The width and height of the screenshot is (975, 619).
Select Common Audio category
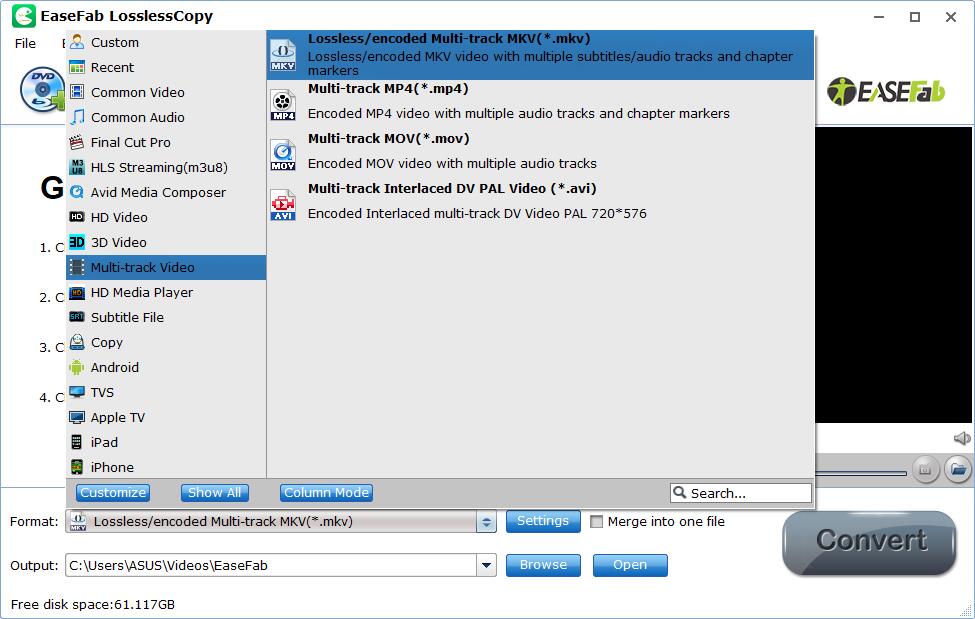point(166,117)
